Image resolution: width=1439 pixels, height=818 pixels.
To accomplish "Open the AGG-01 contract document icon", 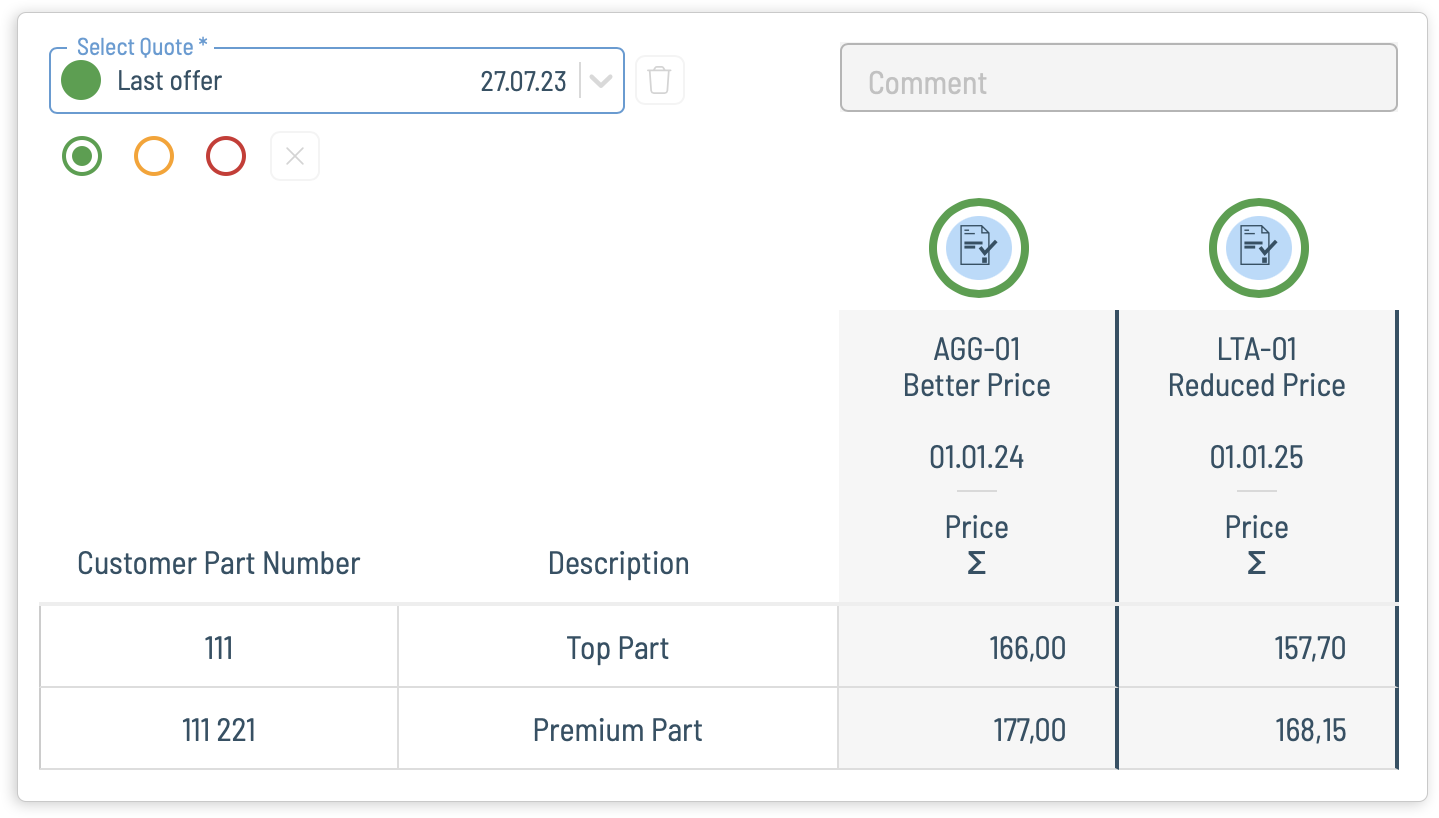I will coord(978,247).
